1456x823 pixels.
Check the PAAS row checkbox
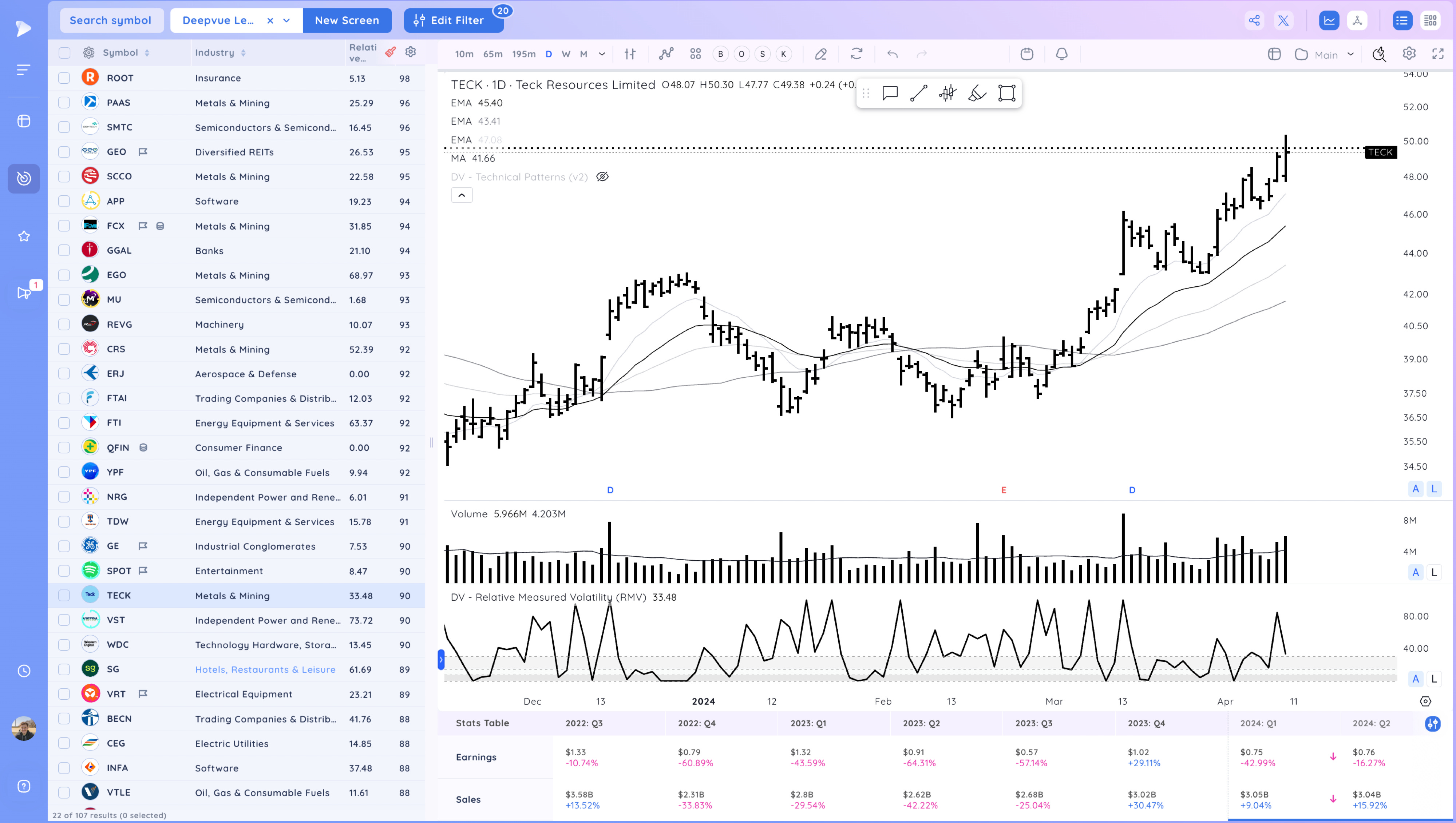pyautogui.click(x=64, y=102)
